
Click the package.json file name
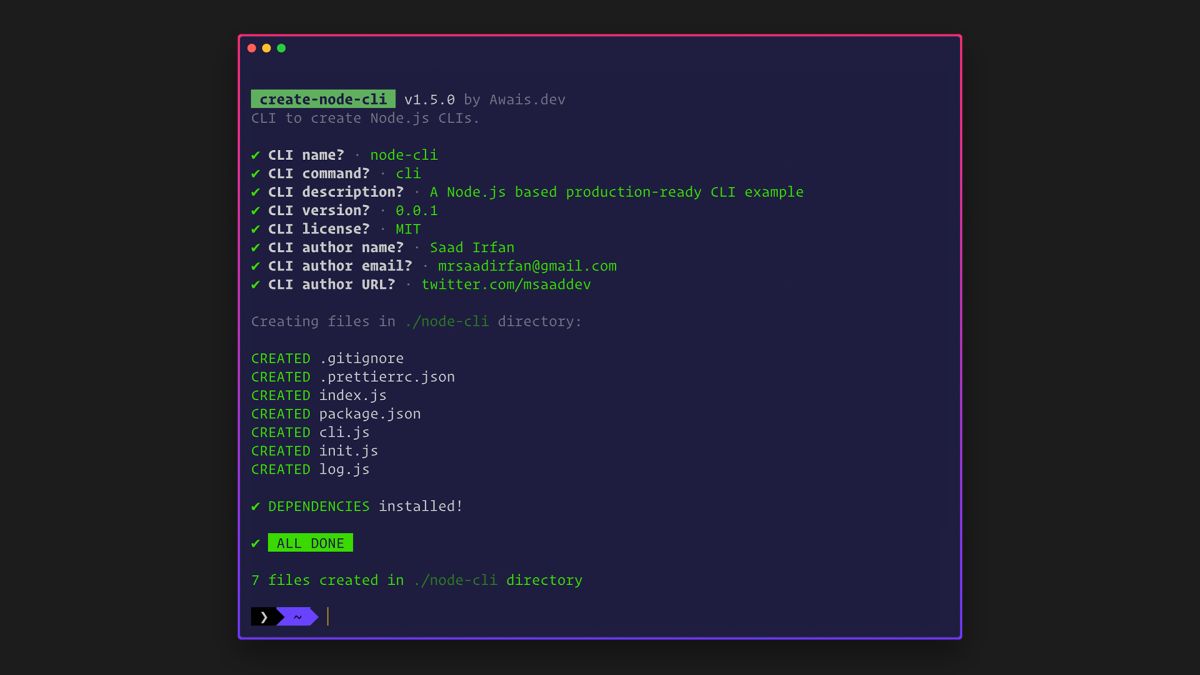pos(370,414)
